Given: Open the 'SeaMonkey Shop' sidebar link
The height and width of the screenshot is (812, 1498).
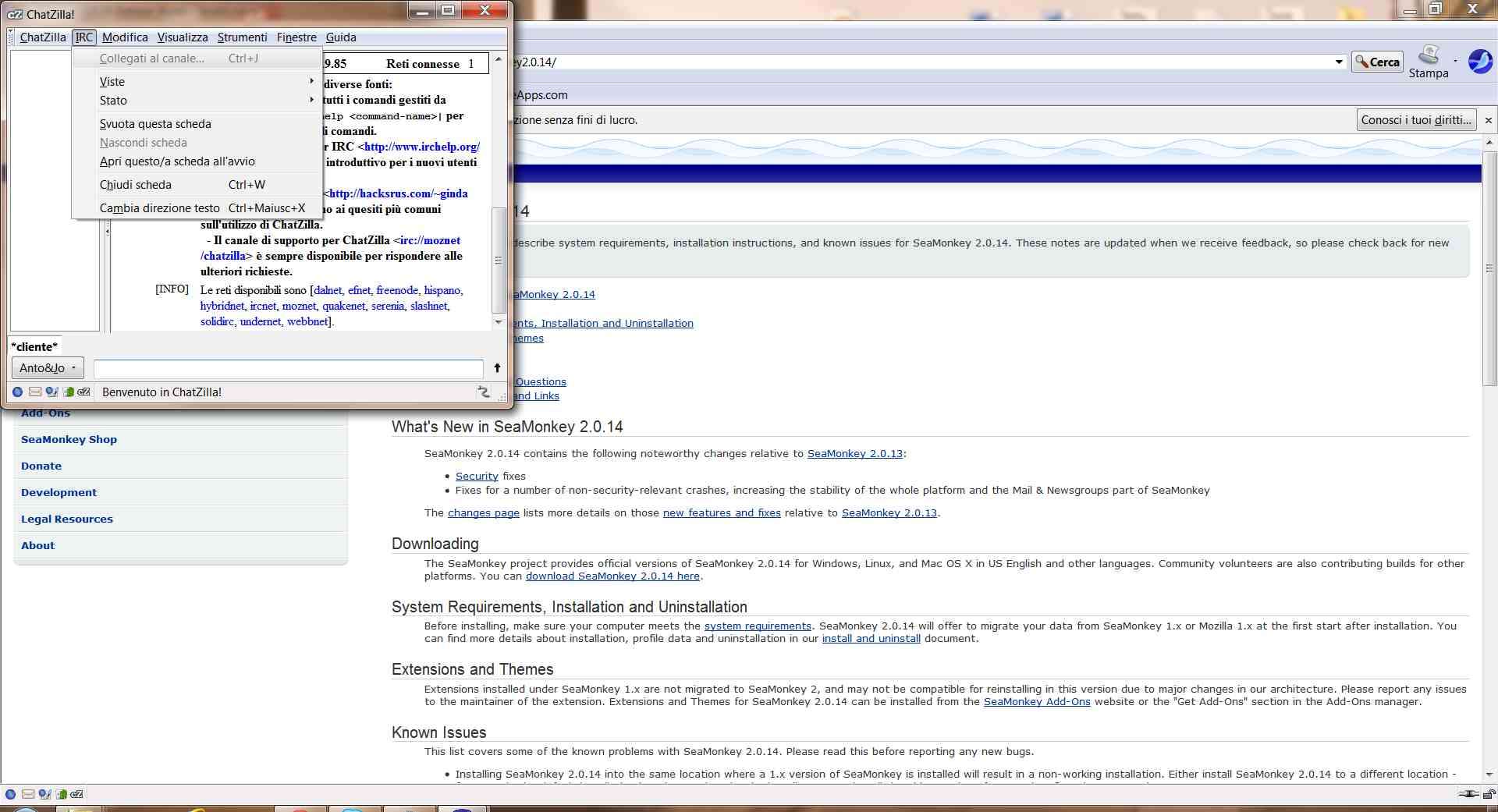Looking at the screenshot, I should coord(69,439).
